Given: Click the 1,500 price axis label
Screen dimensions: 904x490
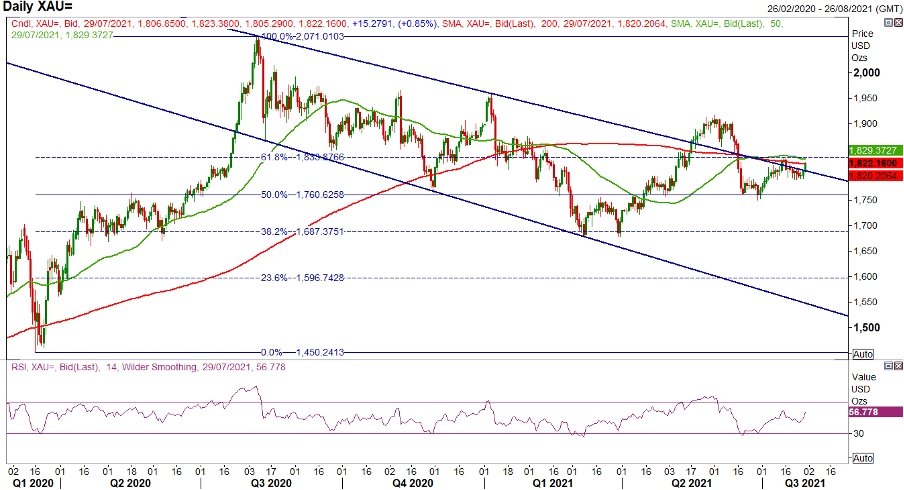Looking at the screenshot, I should (867, 327).
